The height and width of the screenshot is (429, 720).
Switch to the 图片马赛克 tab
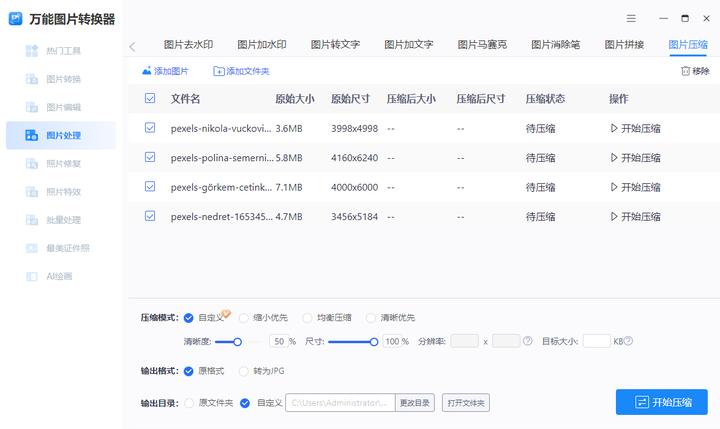(x=482, y=45)
